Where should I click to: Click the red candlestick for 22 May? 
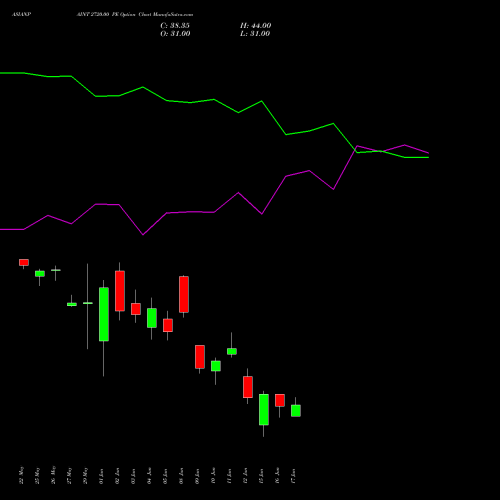24,262
